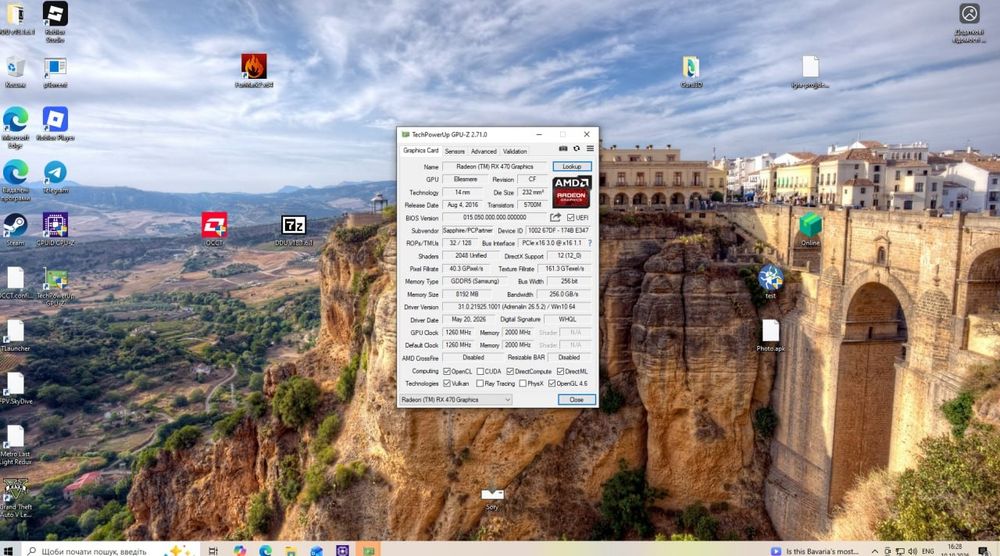
Task: Open the GPU-Z hamburger menu icon
Action: point(590,149)
